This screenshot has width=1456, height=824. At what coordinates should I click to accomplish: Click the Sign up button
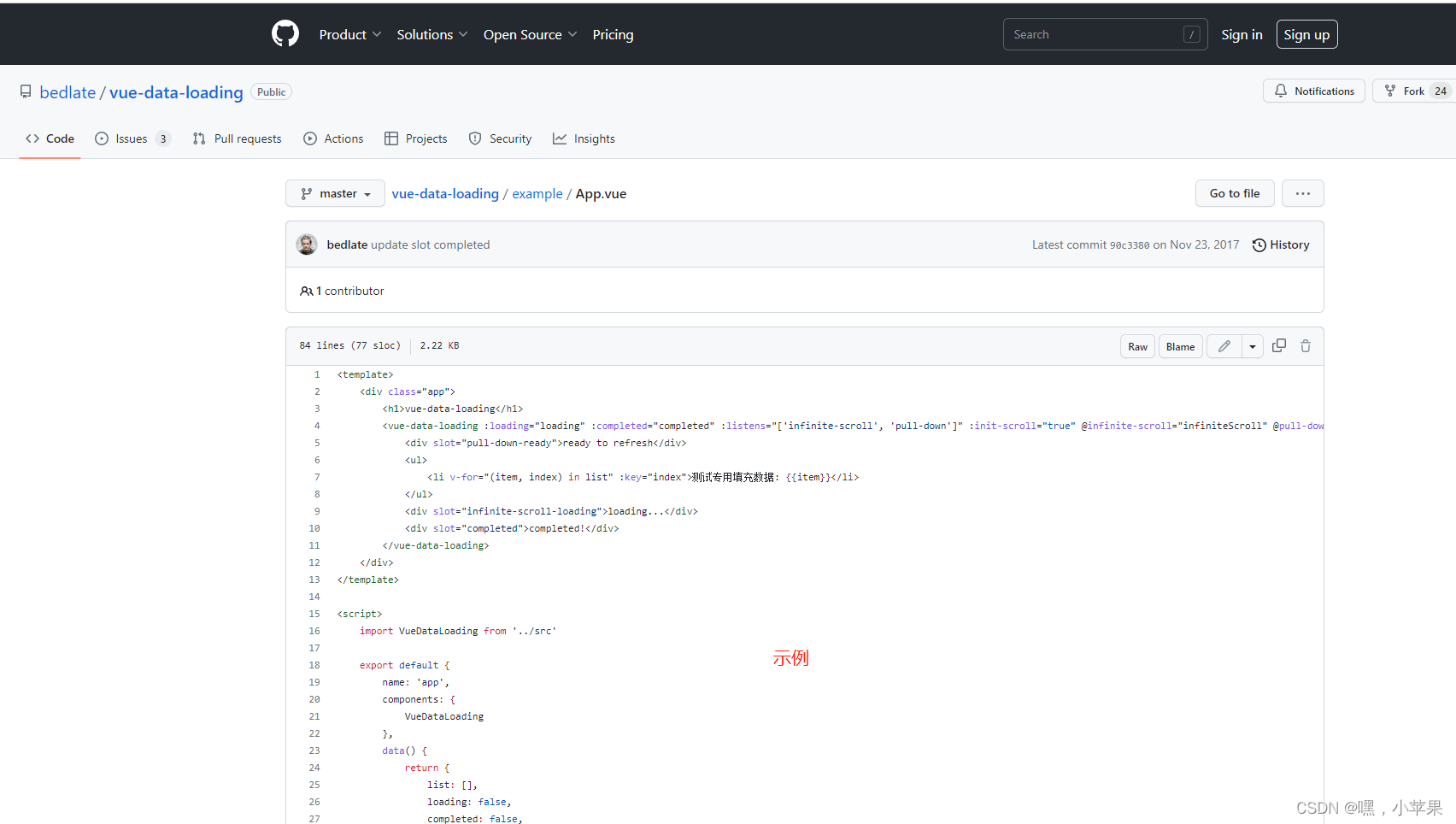pyautogui.click(x=1306, y=34)
